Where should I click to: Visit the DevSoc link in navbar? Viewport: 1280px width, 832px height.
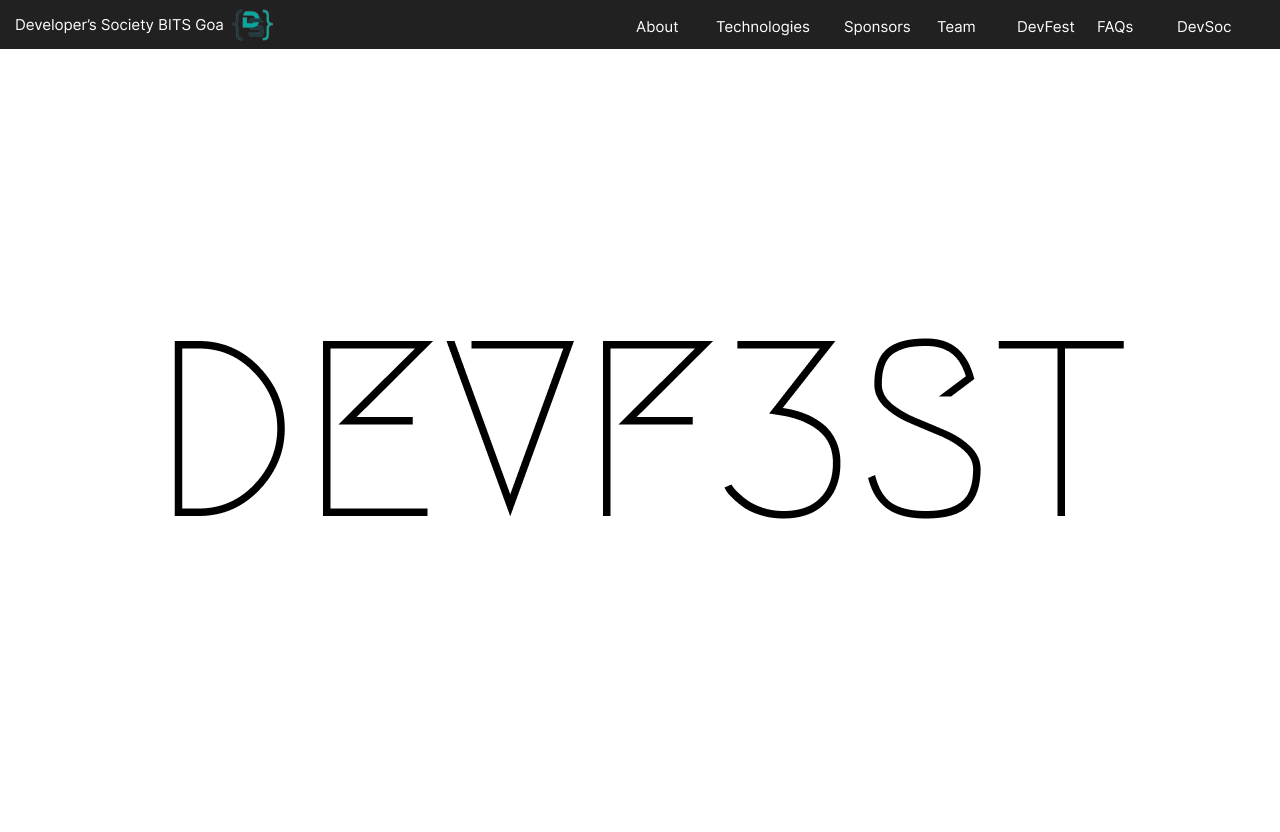[1204, 27]
